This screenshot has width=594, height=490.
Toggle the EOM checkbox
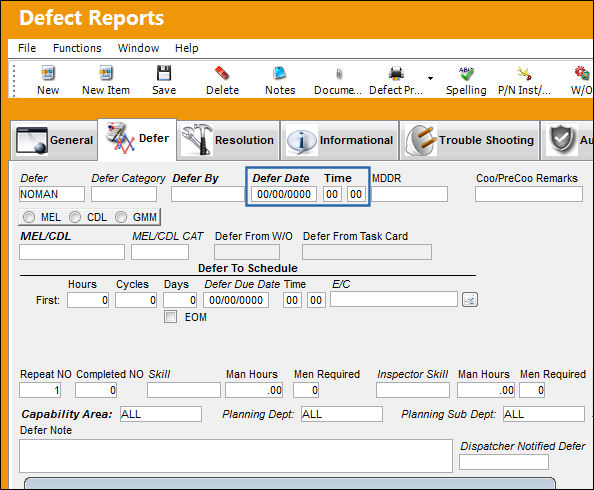170,317
